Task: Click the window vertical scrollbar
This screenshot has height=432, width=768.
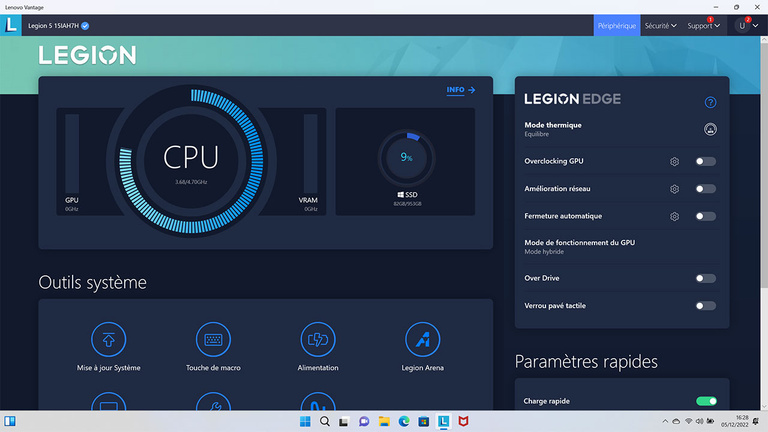Action: pyautogui.click(x=764, y=167)
